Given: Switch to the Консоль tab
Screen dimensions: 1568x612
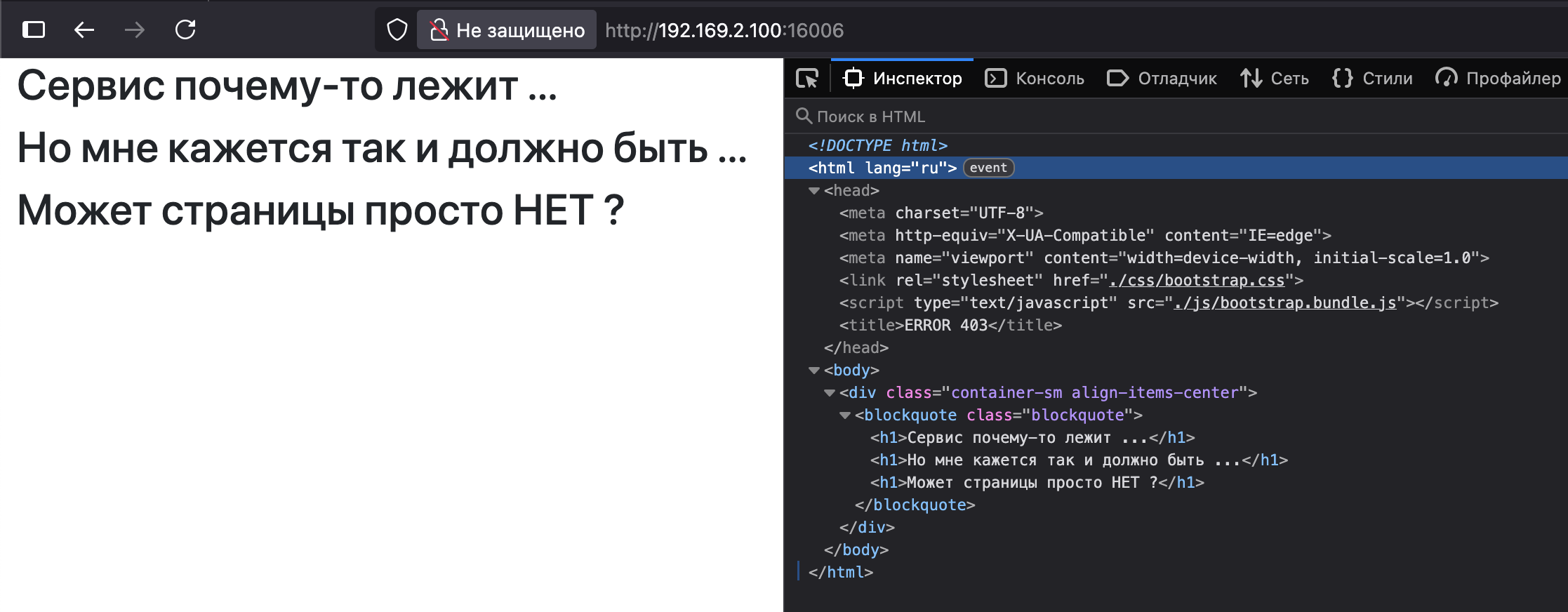Looking at the screenshot, I should click(1035, 78).
